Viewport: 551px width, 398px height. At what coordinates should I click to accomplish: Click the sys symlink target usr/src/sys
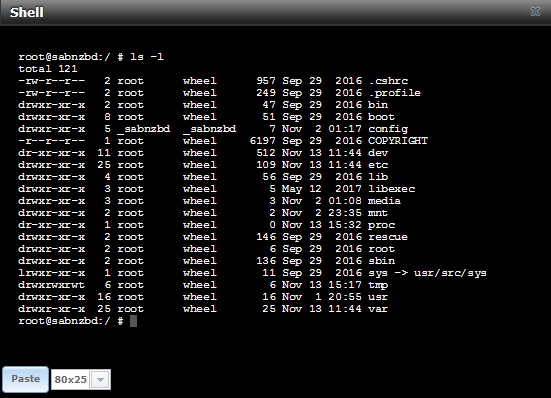450,273
